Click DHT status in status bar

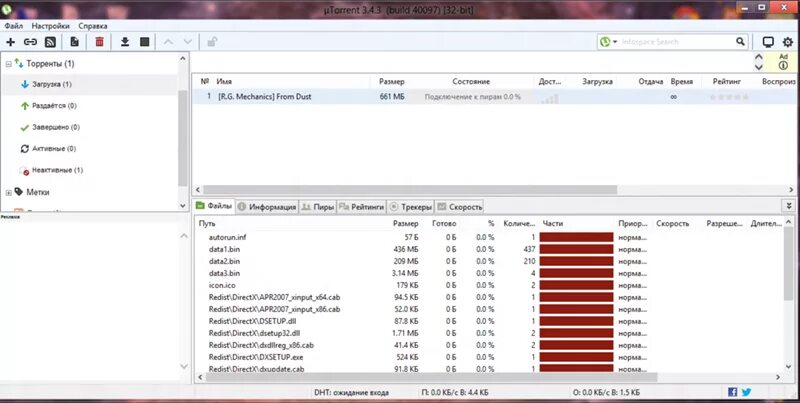351,392
